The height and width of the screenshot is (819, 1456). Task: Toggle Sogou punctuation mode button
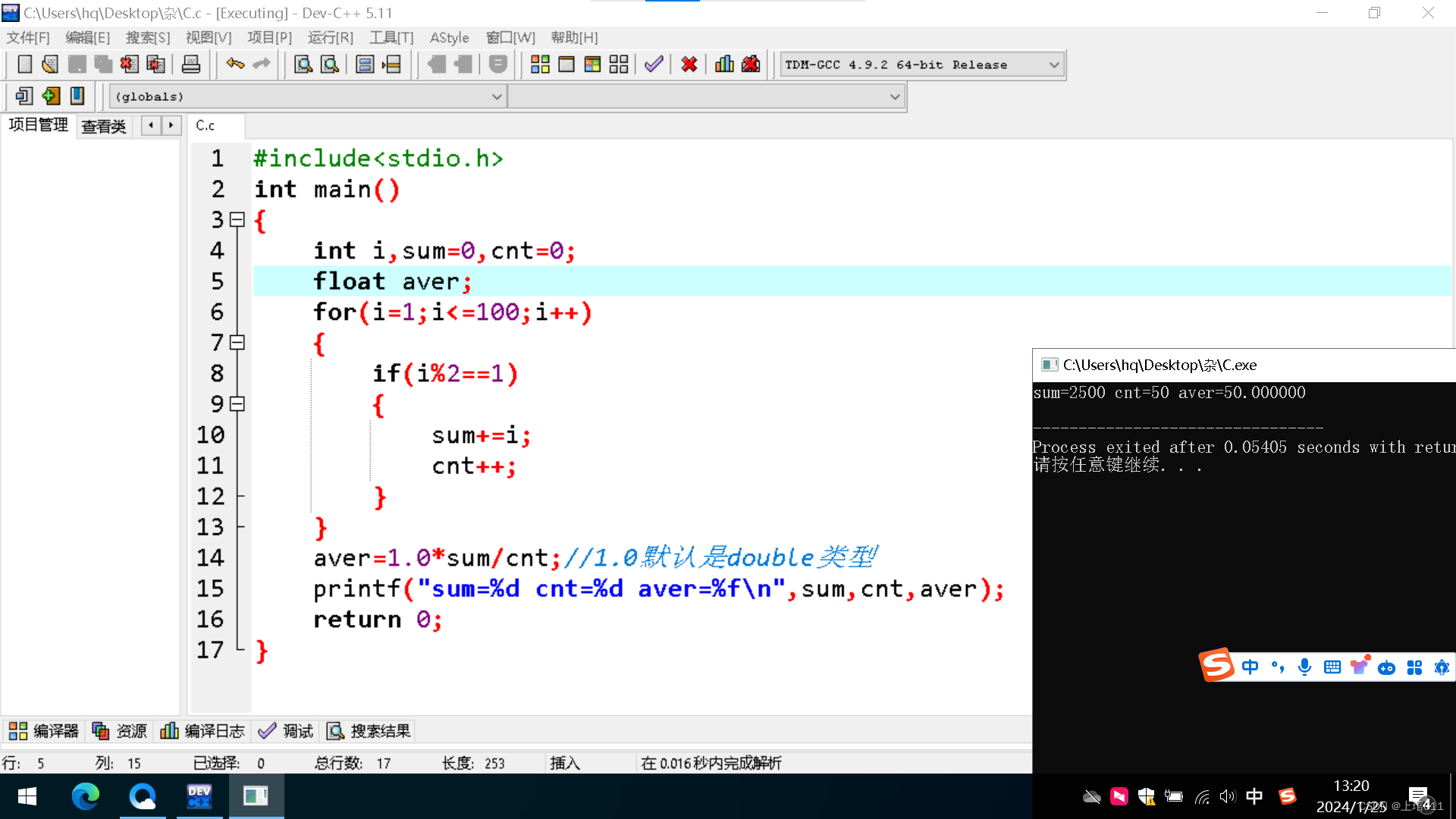click(x=1278, y=667)
